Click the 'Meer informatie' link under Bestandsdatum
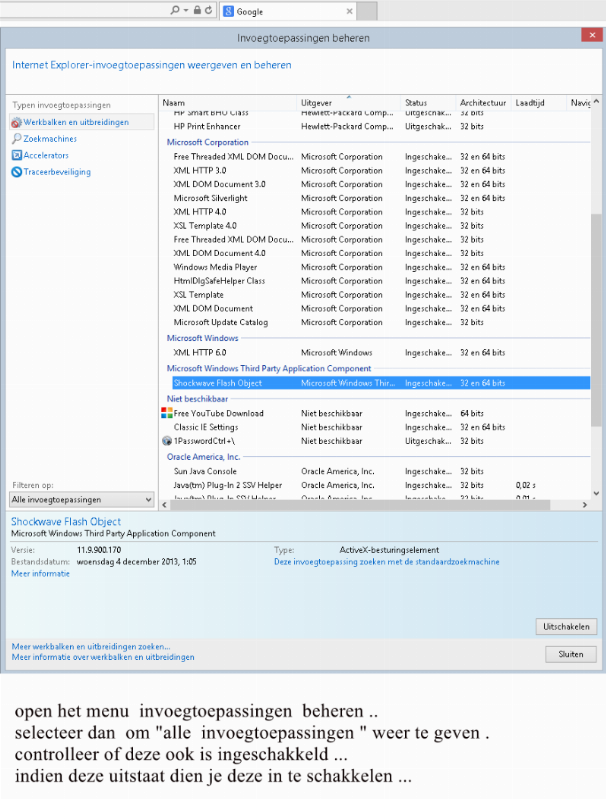This screenshot has height=799, width=606. pyautogui.click(x=34, y=573)
